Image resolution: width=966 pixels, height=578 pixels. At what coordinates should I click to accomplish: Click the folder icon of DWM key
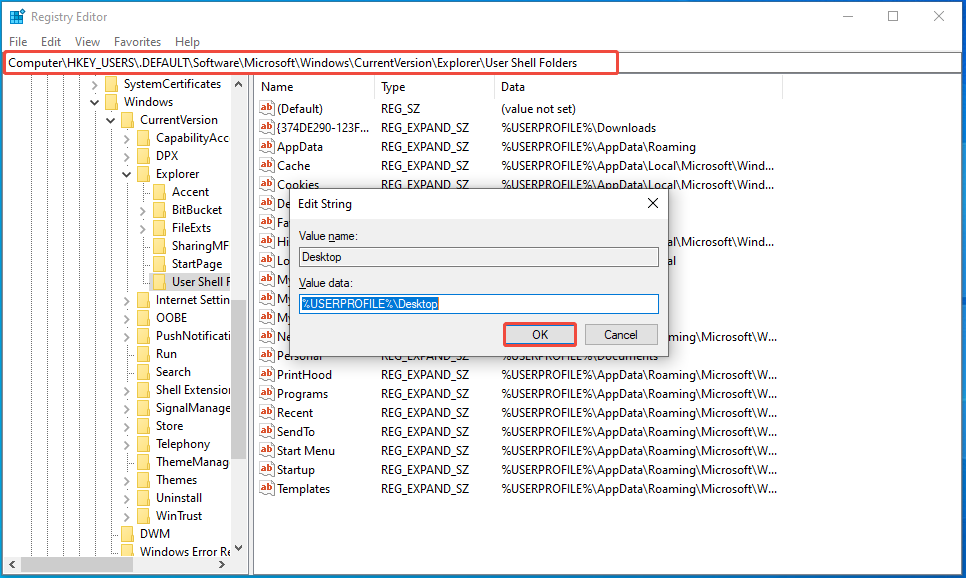[x=128, y=534]
